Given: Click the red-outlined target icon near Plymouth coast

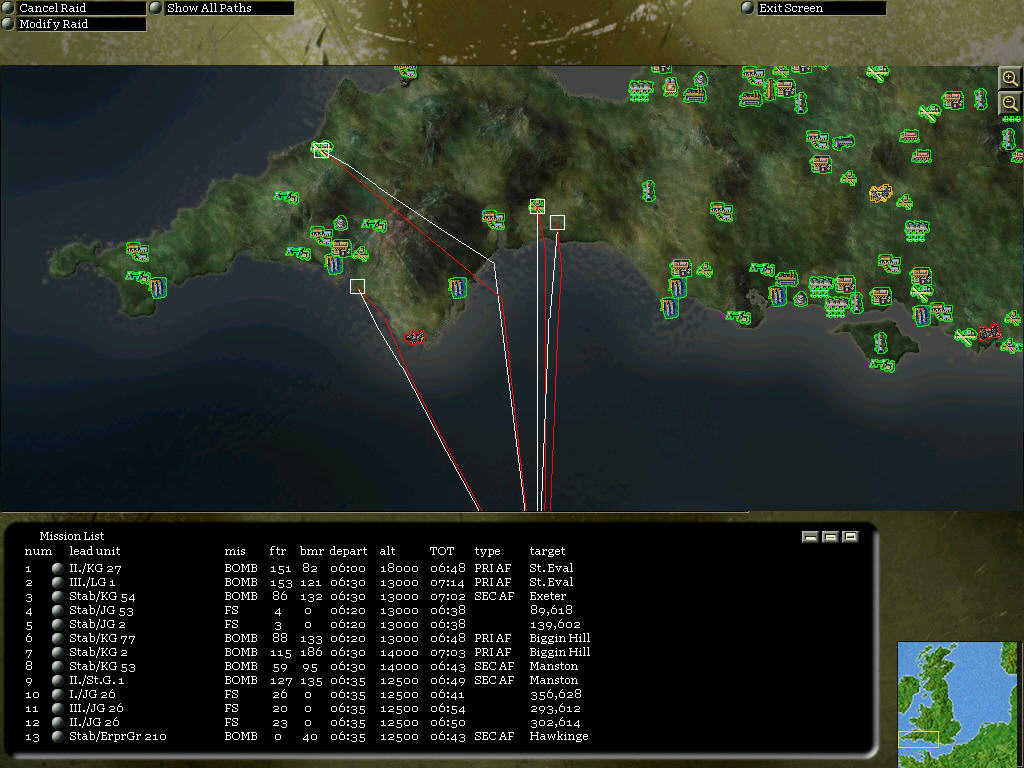Looking at the screenshot, I should pyautogui.click(x=414, y=337).
